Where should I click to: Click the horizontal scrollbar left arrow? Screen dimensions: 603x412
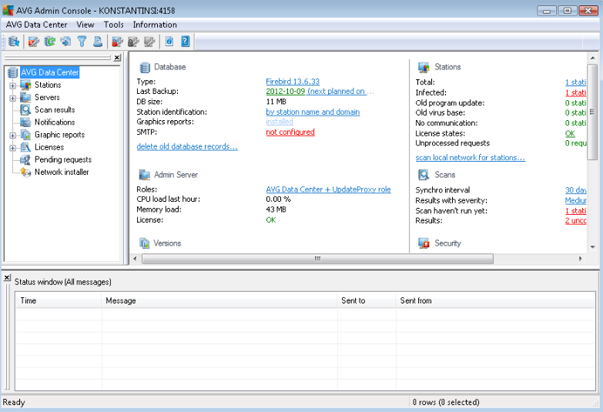click(135, 259)
